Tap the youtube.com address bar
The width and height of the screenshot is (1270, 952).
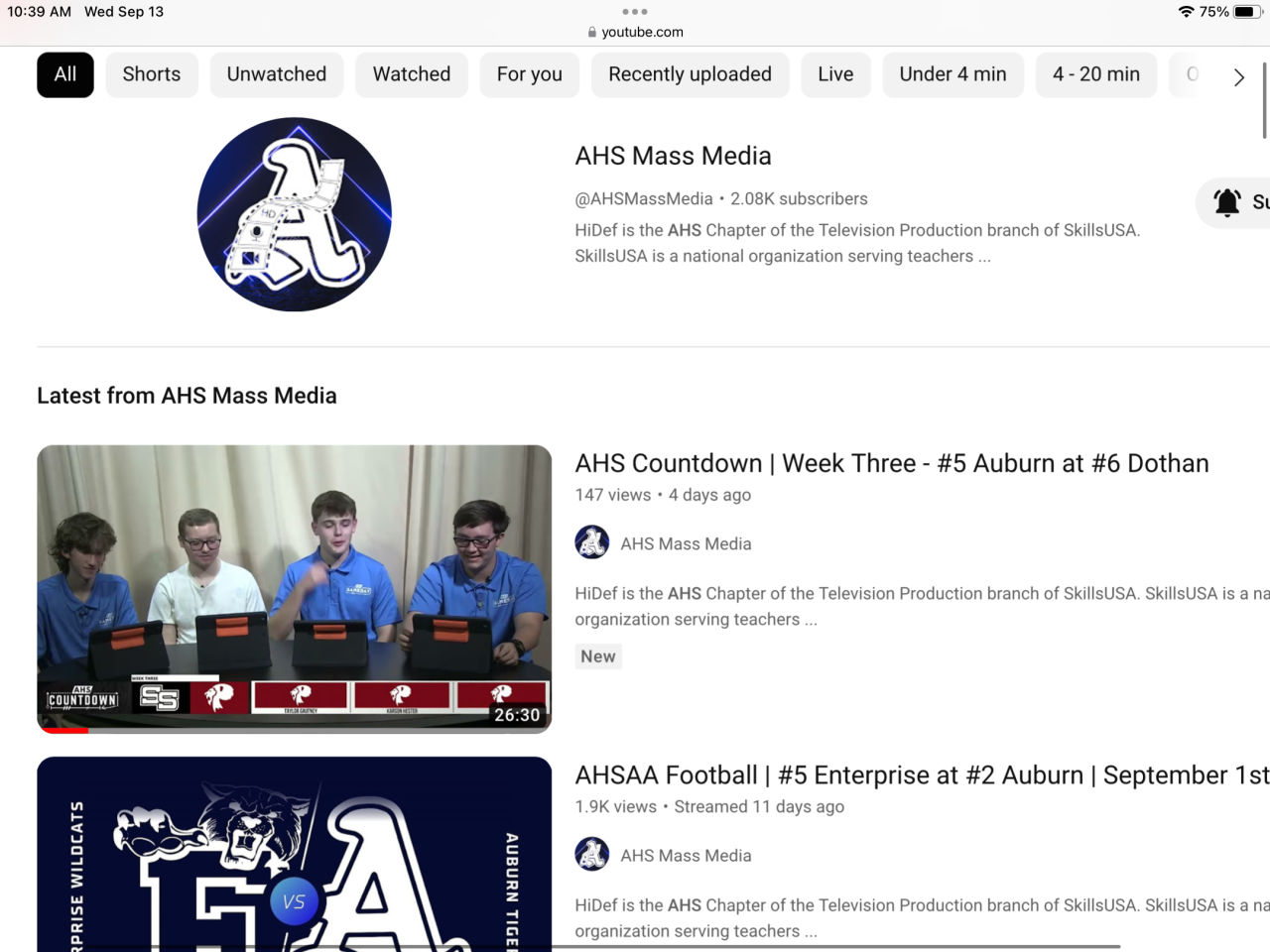[x=635, y=32]
